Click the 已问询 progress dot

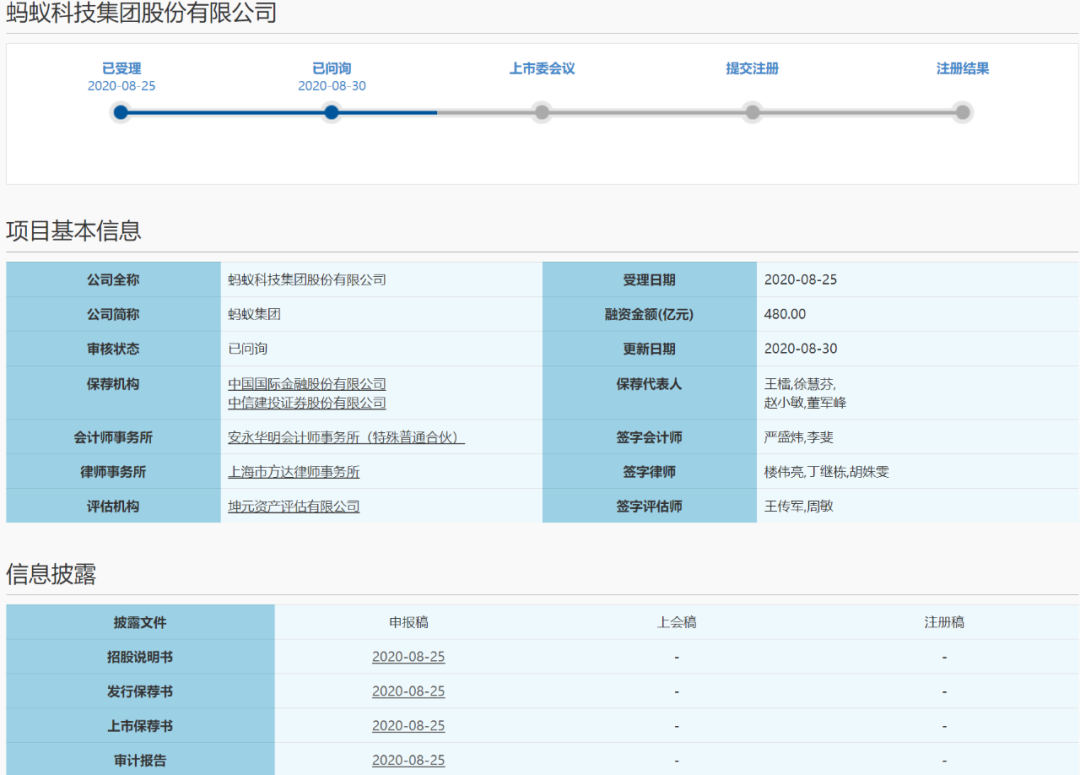click(x=332, y=112)
